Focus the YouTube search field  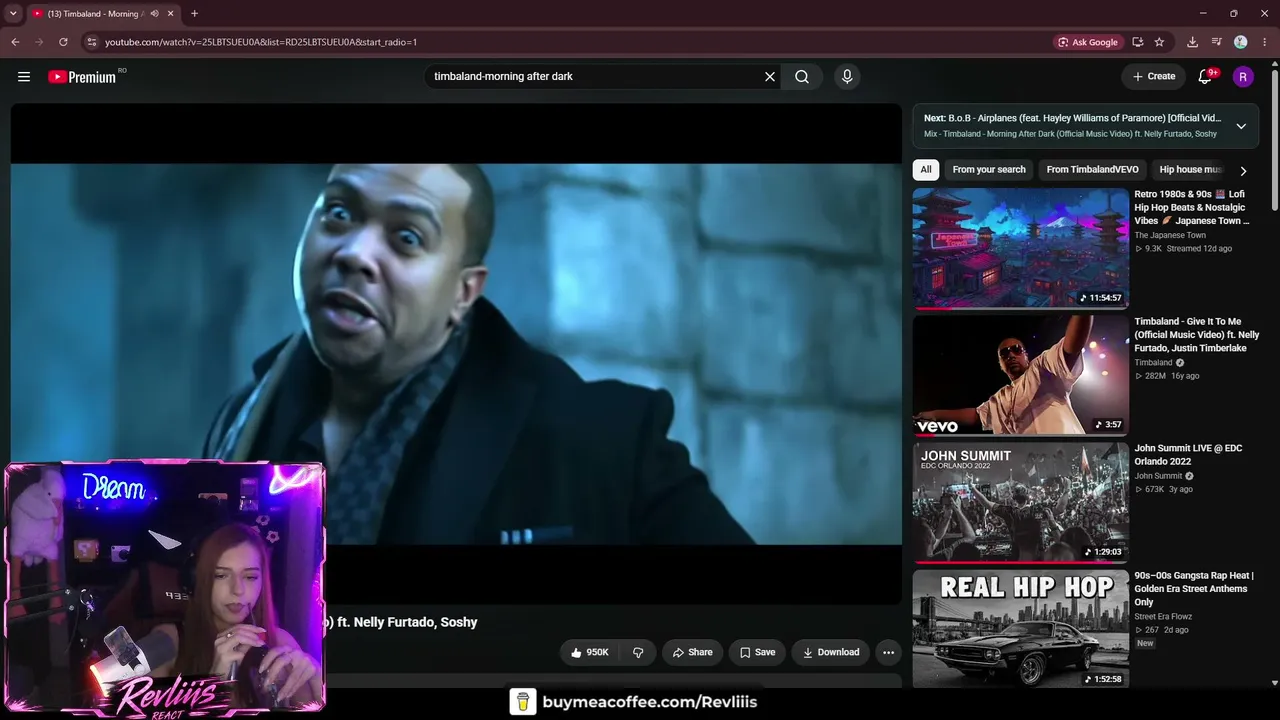[595, 76]
